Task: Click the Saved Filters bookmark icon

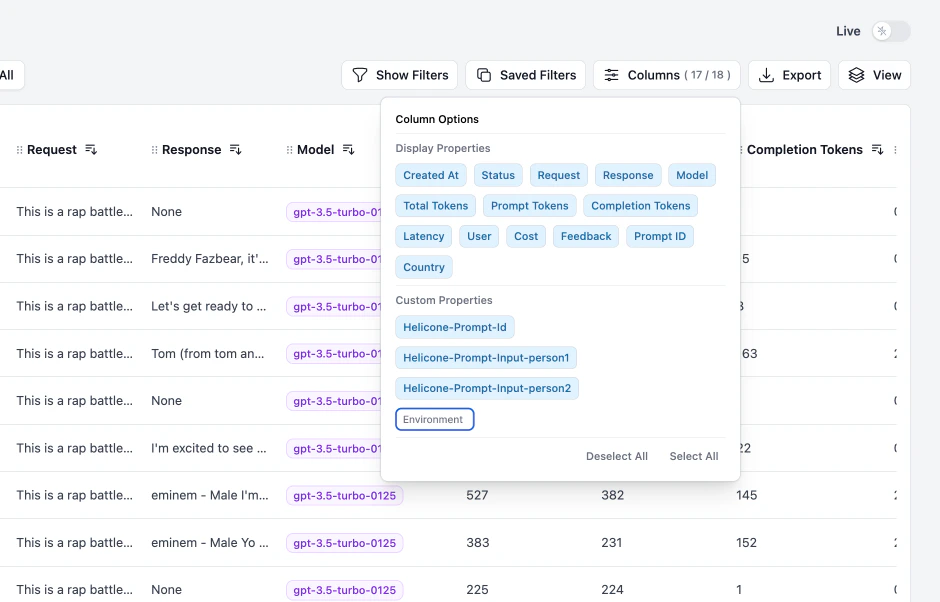Action: [482, 75]
